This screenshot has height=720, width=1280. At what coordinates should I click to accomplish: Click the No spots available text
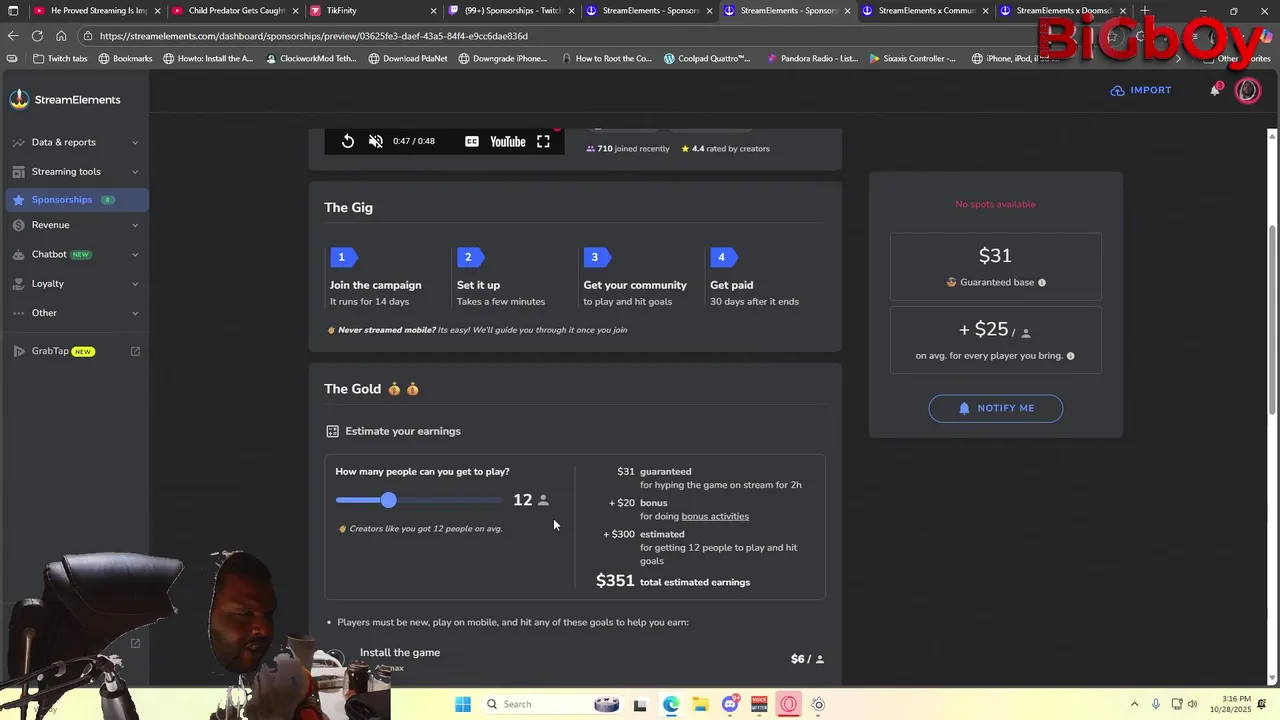tap(995, 204)
